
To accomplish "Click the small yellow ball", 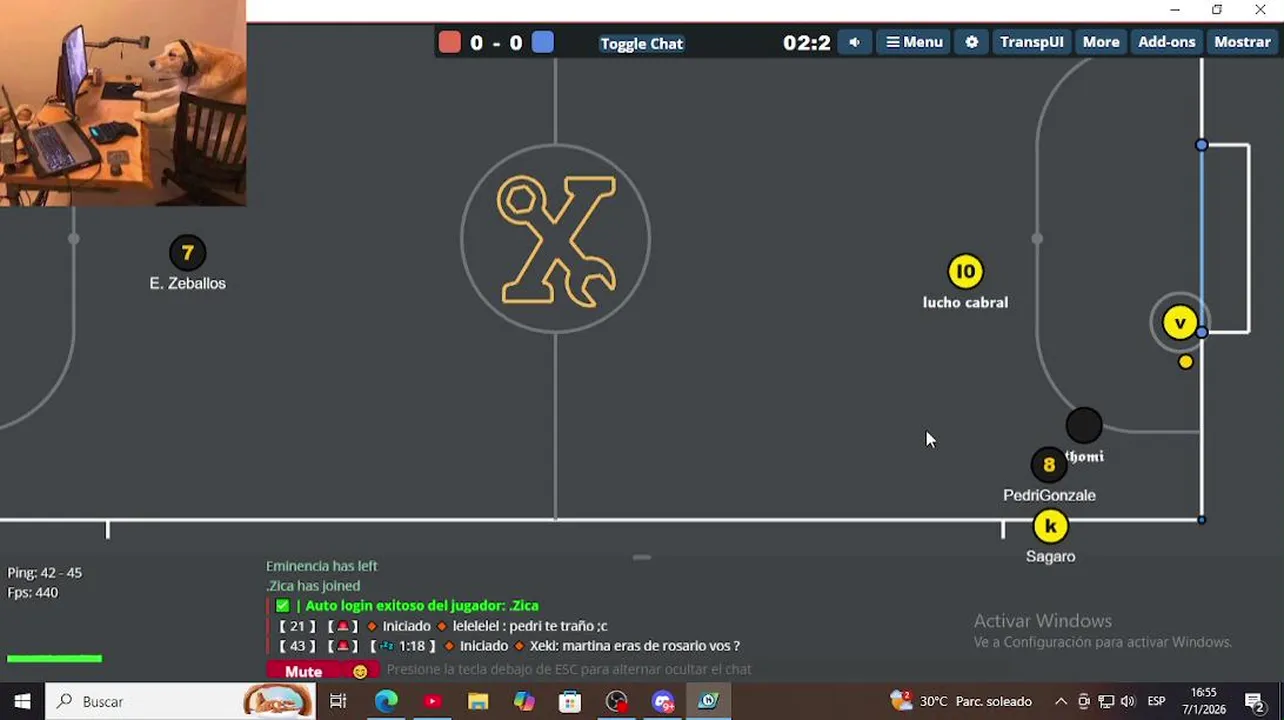I will click(1186, 362).
